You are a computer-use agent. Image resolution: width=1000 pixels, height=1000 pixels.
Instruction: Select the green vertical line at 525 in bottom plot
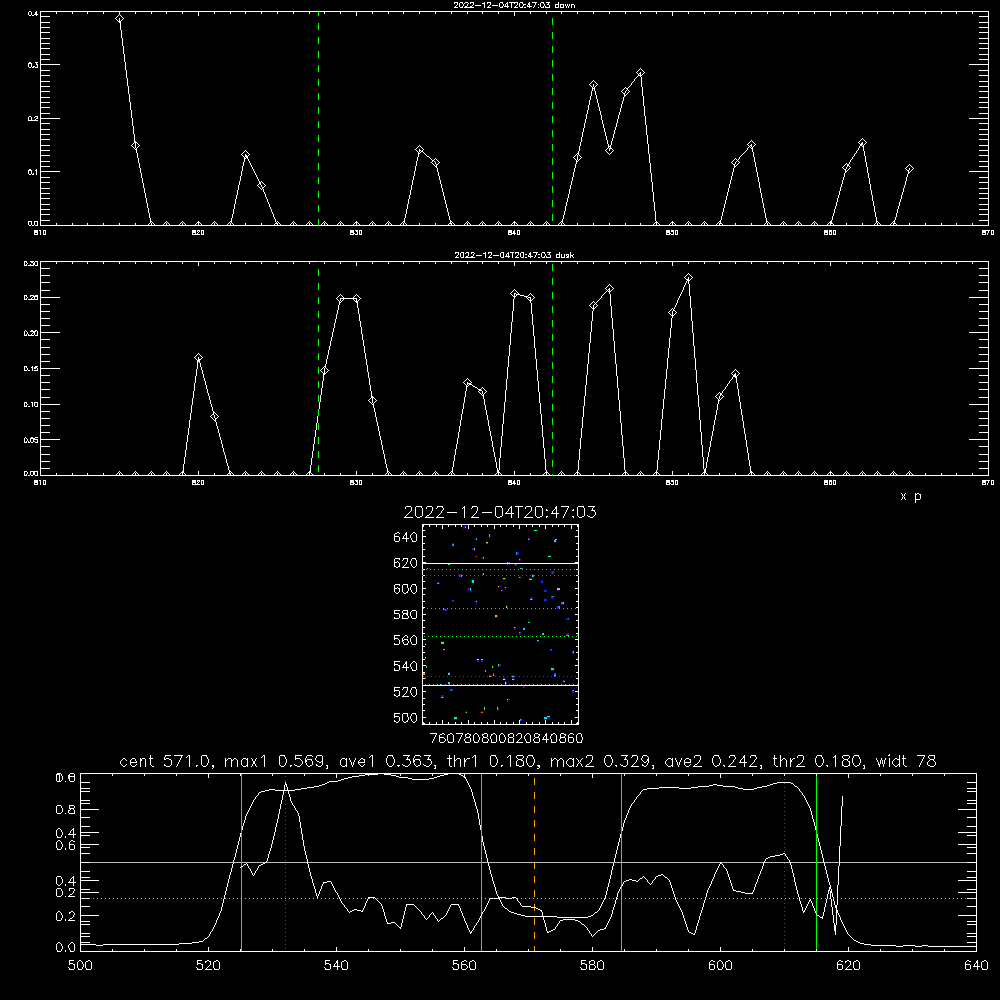[x=242, y=861]
